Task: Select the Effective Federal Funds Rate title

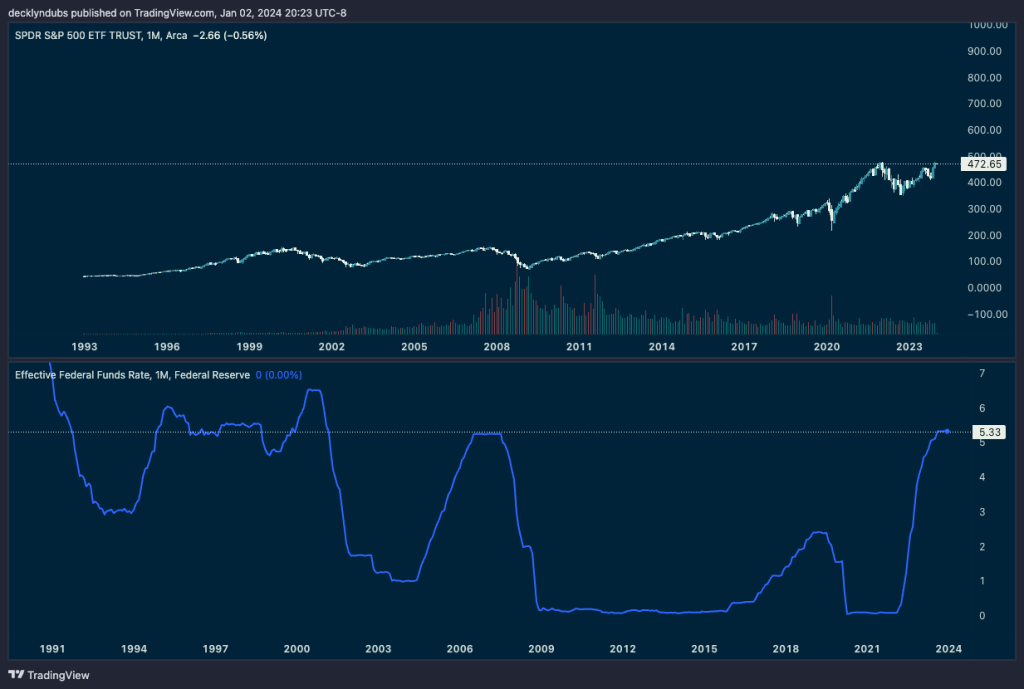Action: (80, 375)
